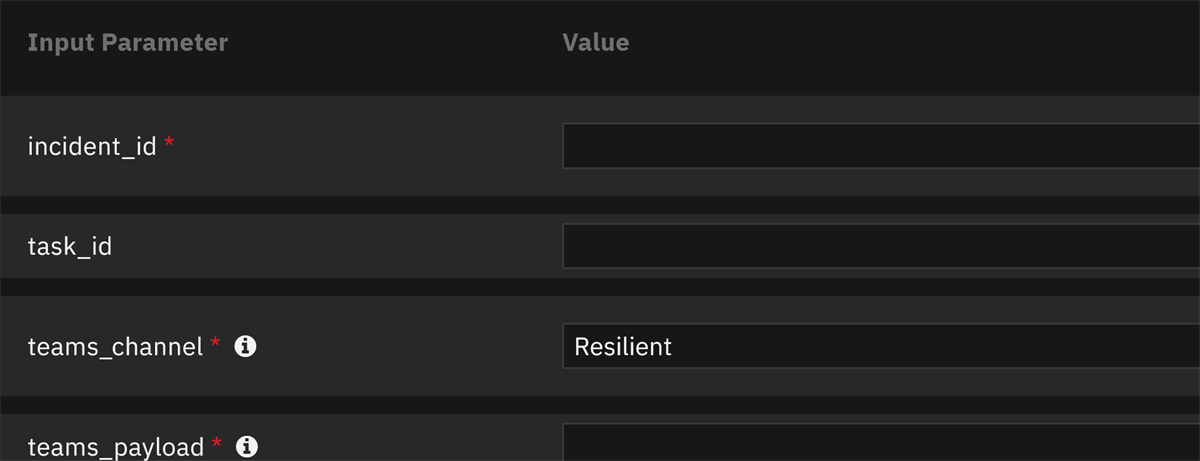Select the teams_channel parameter label
Viewport: 1200px width, 461px height.
pos(116,347)
